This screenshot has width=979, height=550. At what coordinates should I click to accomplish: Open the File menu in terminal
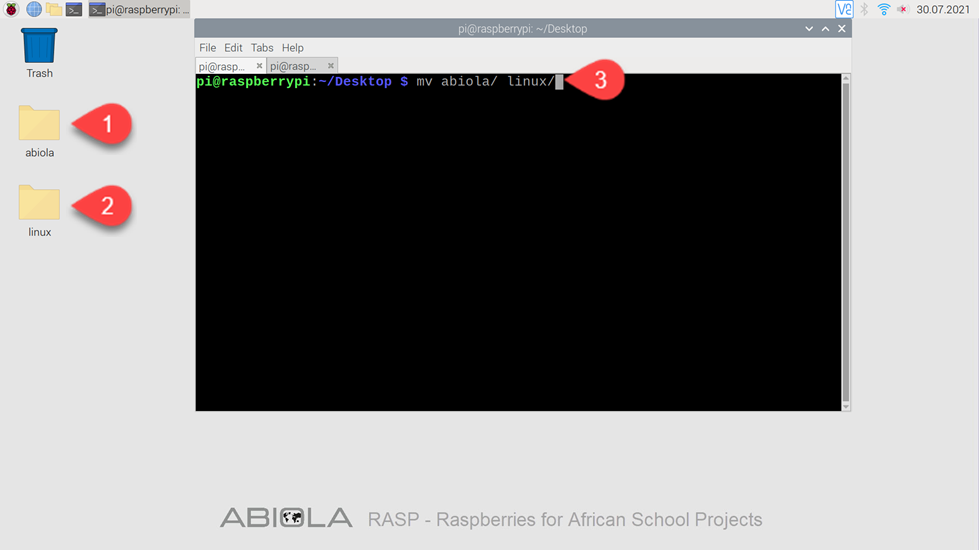(207, 48)
